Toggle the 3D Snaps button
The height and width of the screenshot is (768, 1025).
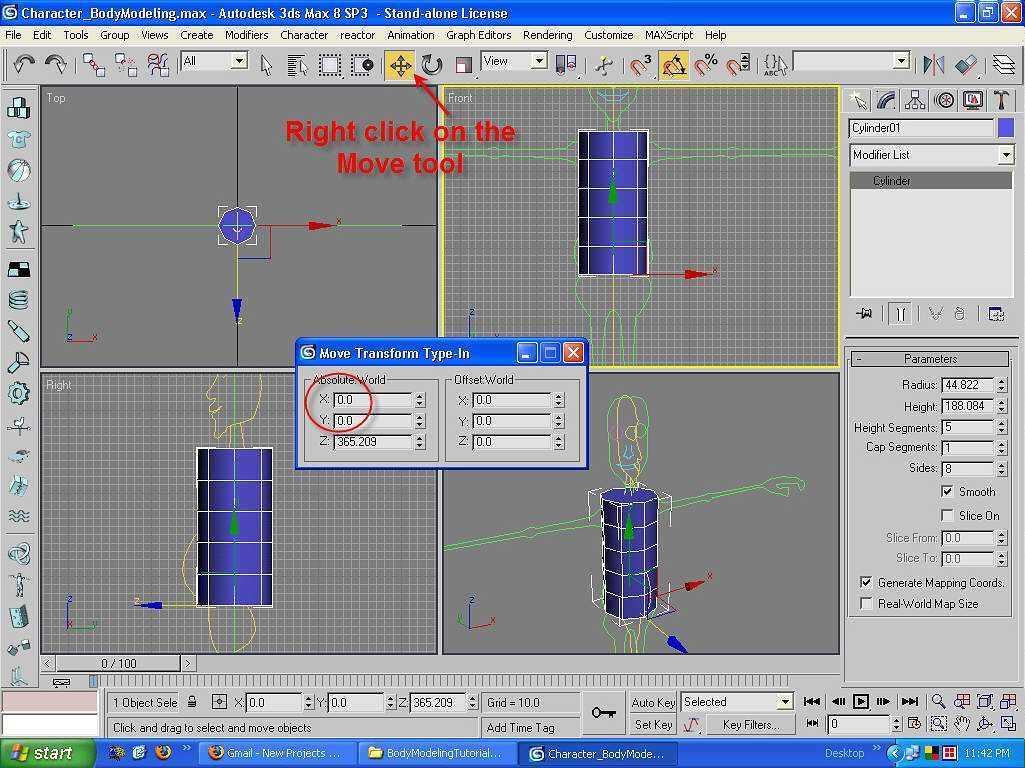[x=641, y=65]
